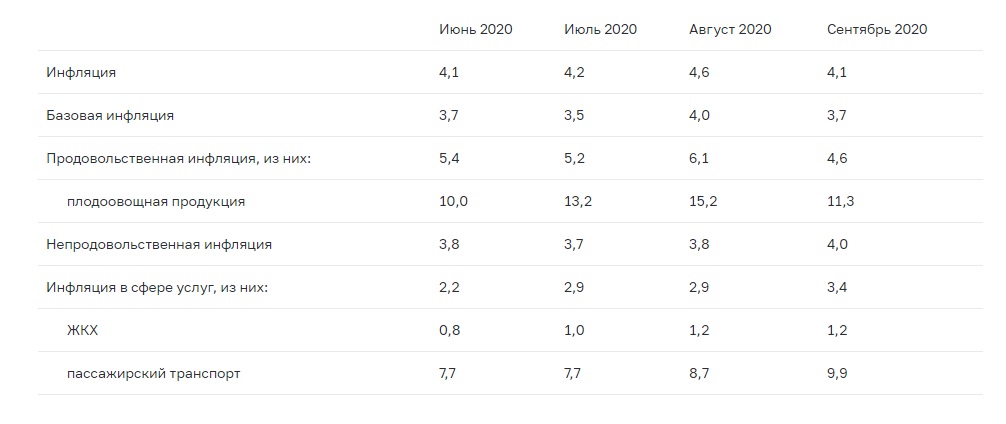Click the Инфляция row label
Viewport: 1006px width, 424px height.
81,72
